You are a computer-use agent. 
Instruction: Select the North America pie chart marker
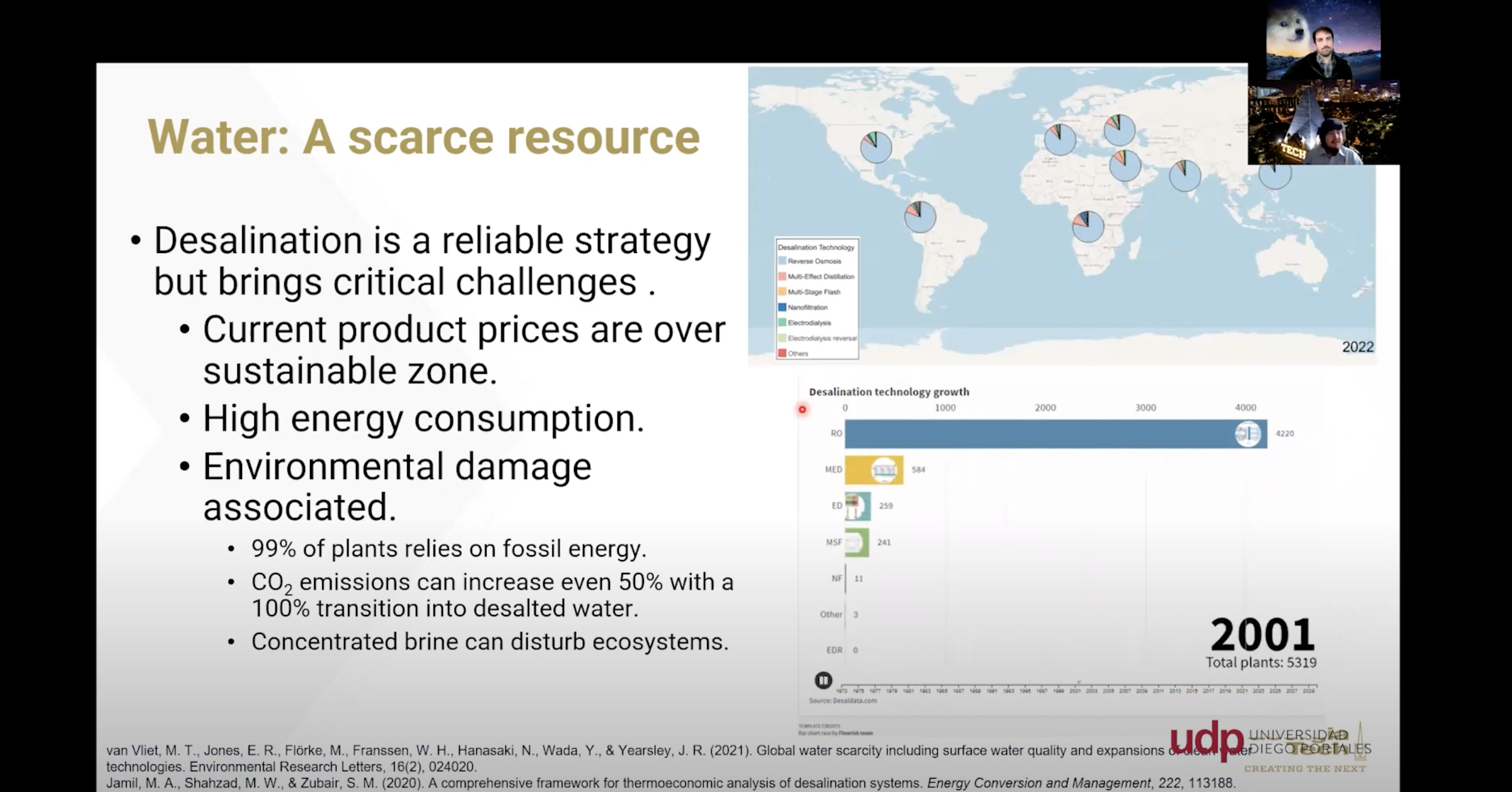[876, 148]
